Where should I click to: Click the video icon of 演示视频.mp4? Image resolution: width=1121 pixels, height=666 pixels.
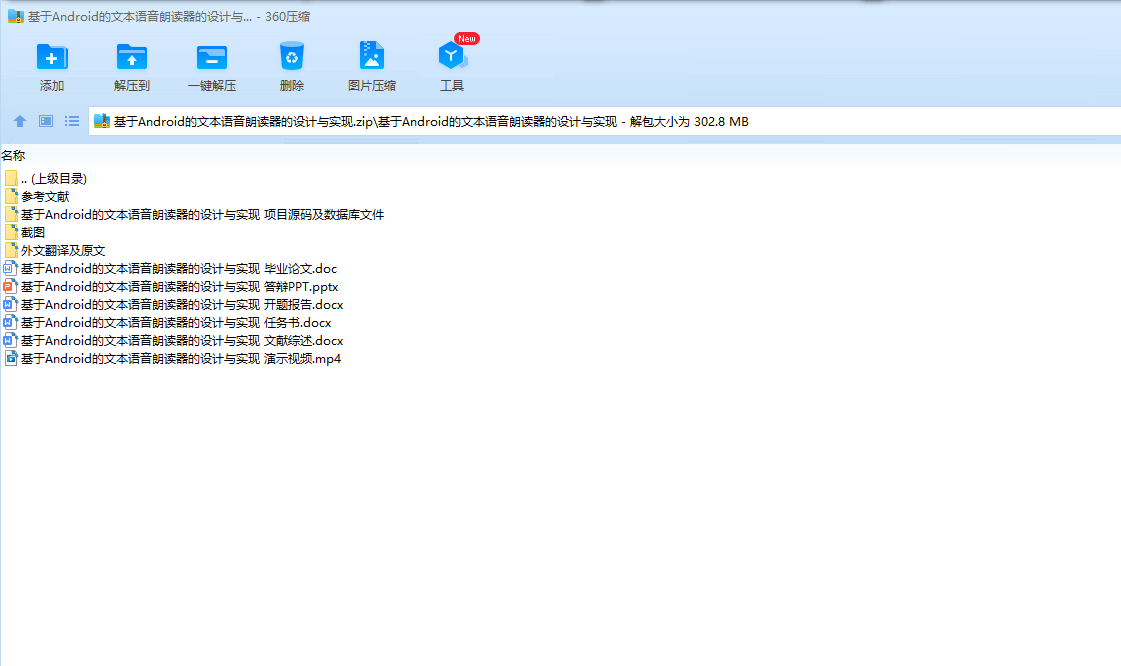[10, 358]
